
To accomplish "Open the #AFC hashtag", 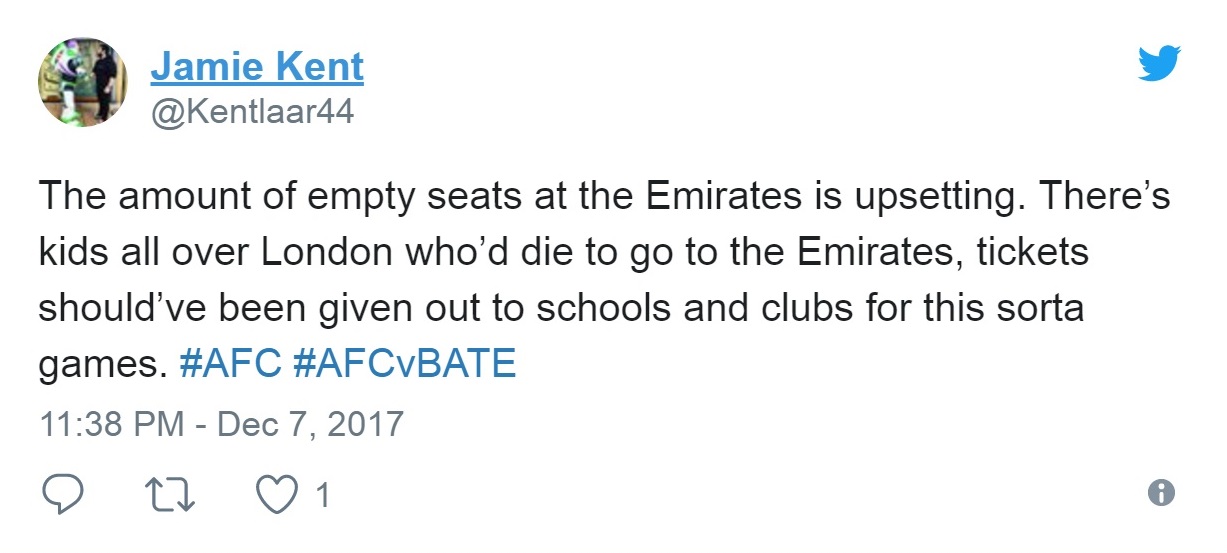I will [230, 364].
